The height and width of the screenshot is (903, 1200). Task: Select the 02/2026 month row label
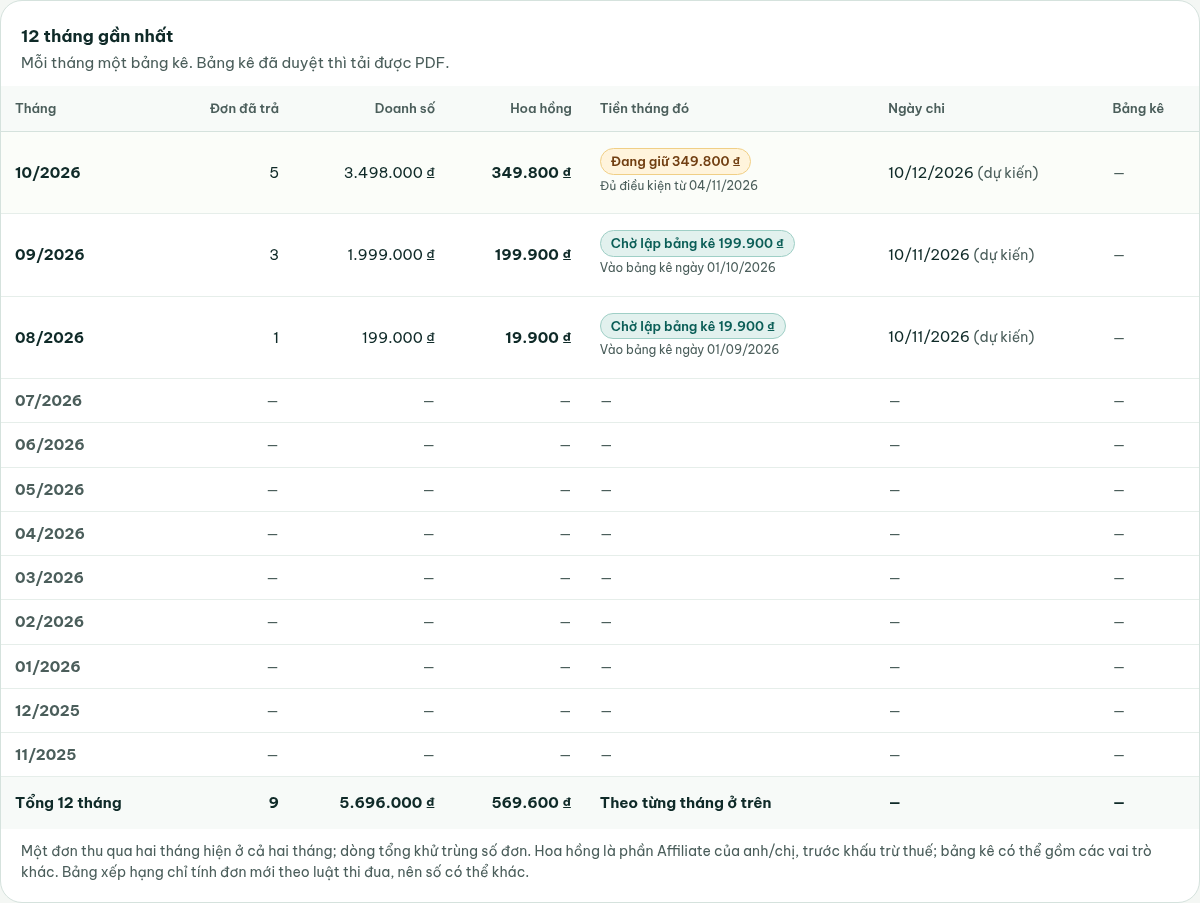click(50, 622)
